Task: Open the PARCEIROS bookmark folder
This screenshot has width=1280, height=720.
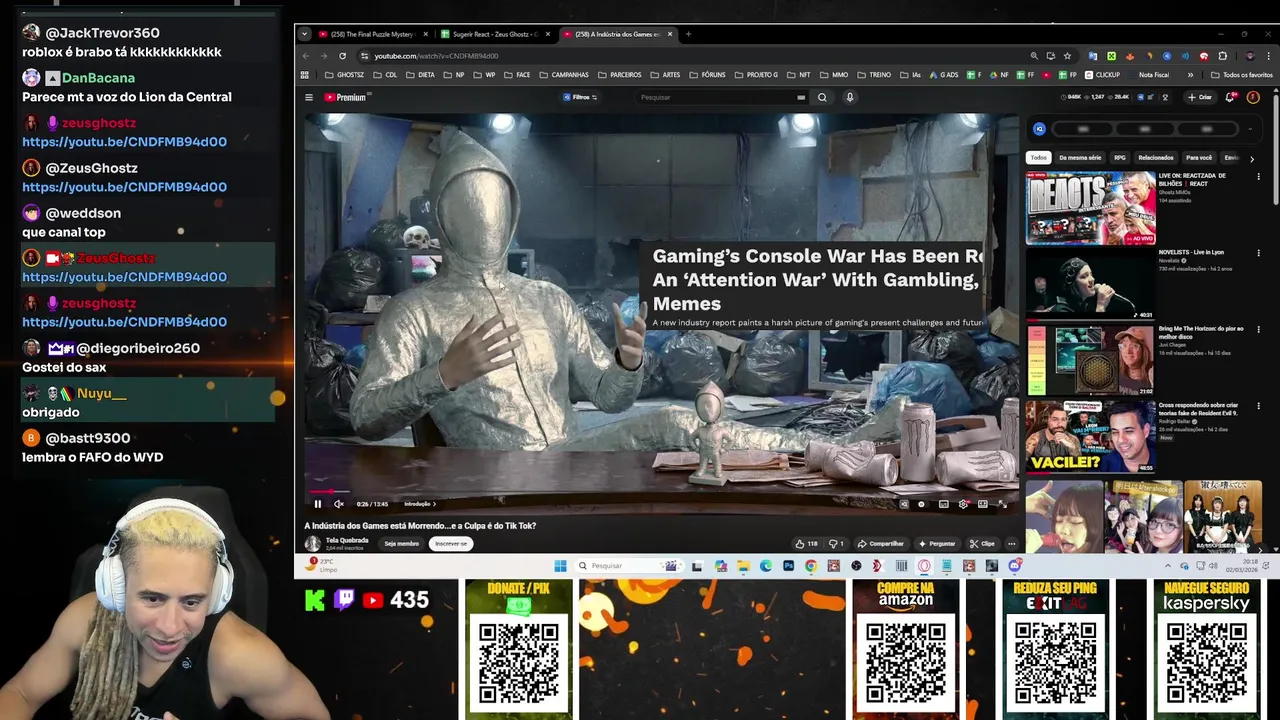Action: 619,75
